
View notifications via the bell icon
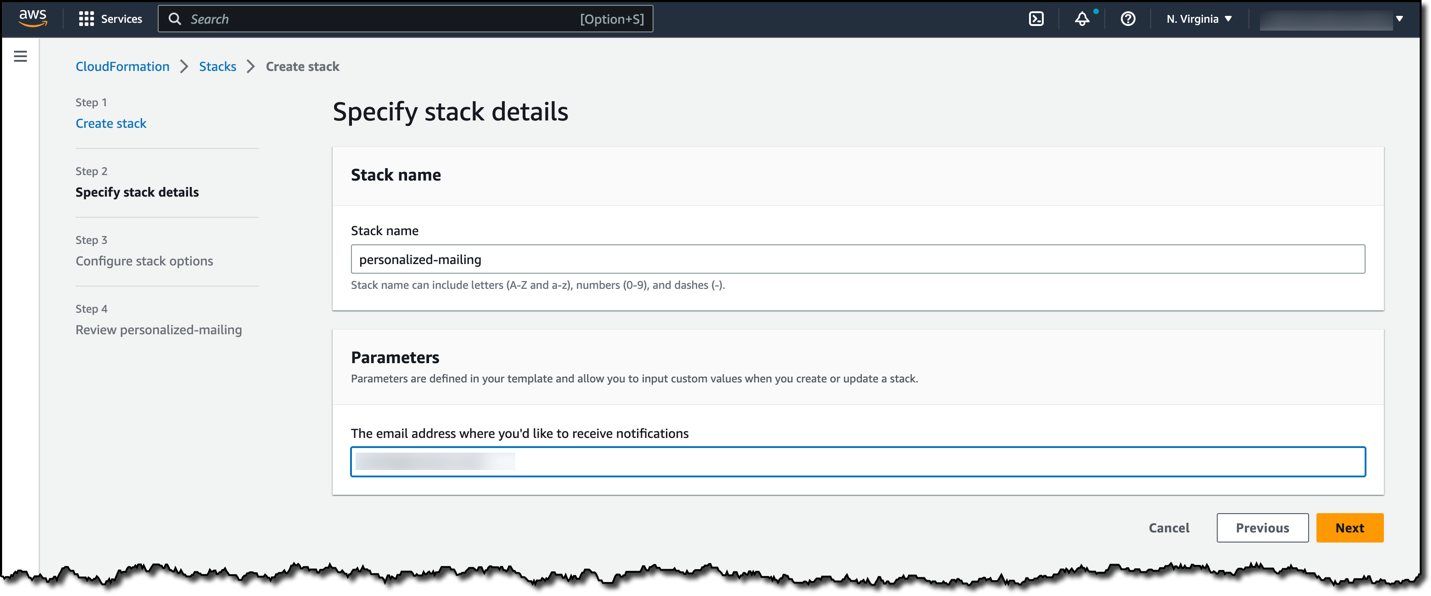[x=1082, y=18]
